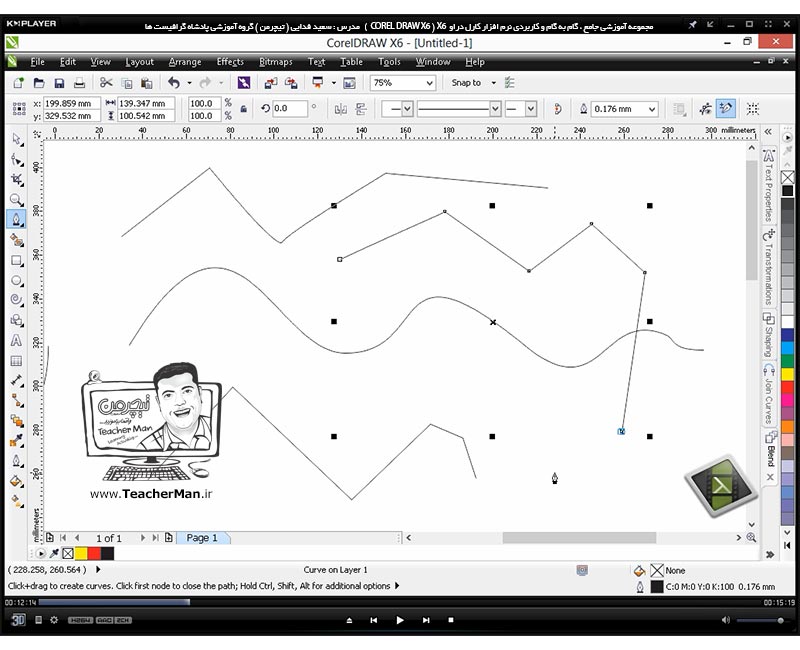The width and height of the screenshot is (800, 650).
Task: Select the active Pen tool
Action: [x=16, y=220]
